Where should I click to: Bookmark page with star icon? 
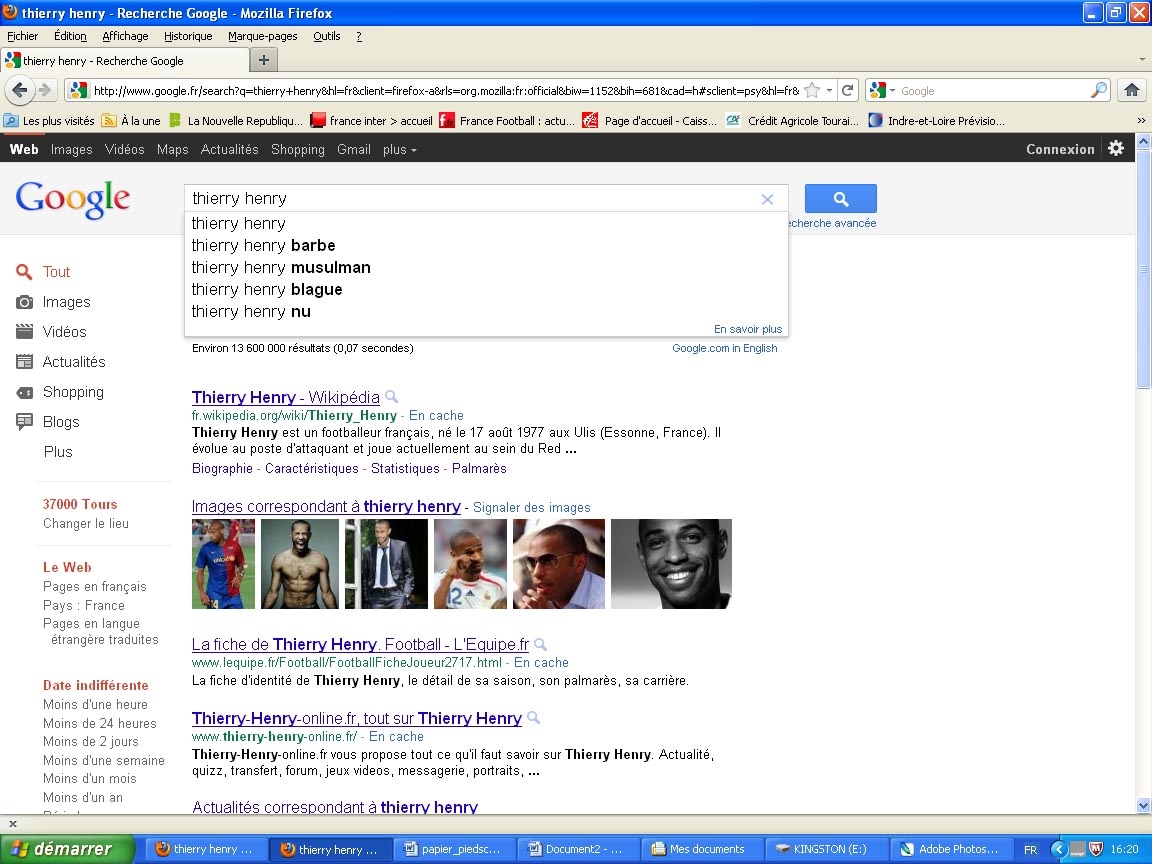812,90
